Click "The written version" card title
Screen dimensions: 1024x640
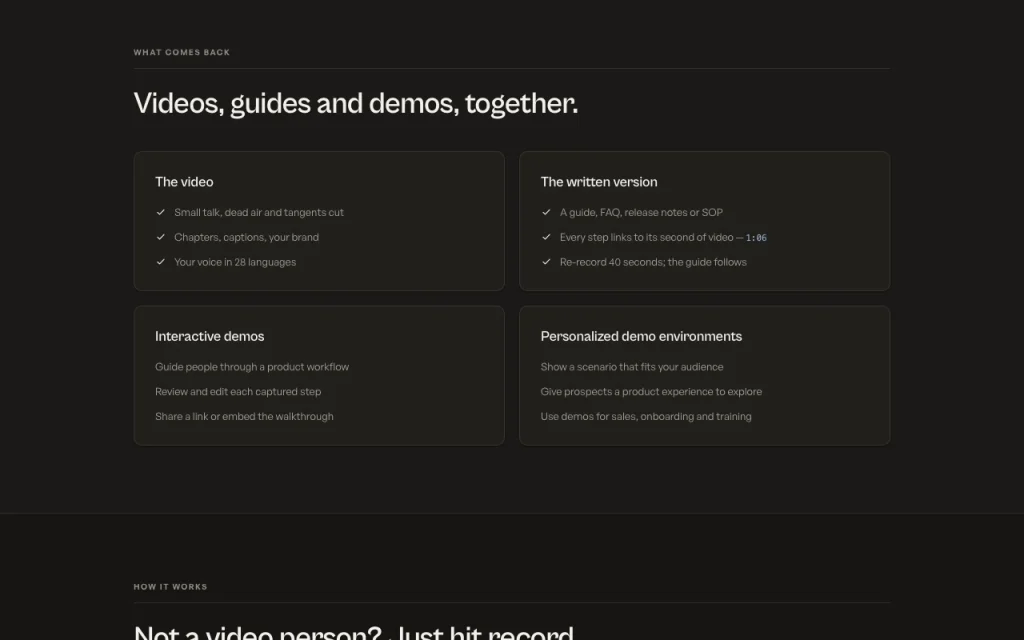coord(599,182)
